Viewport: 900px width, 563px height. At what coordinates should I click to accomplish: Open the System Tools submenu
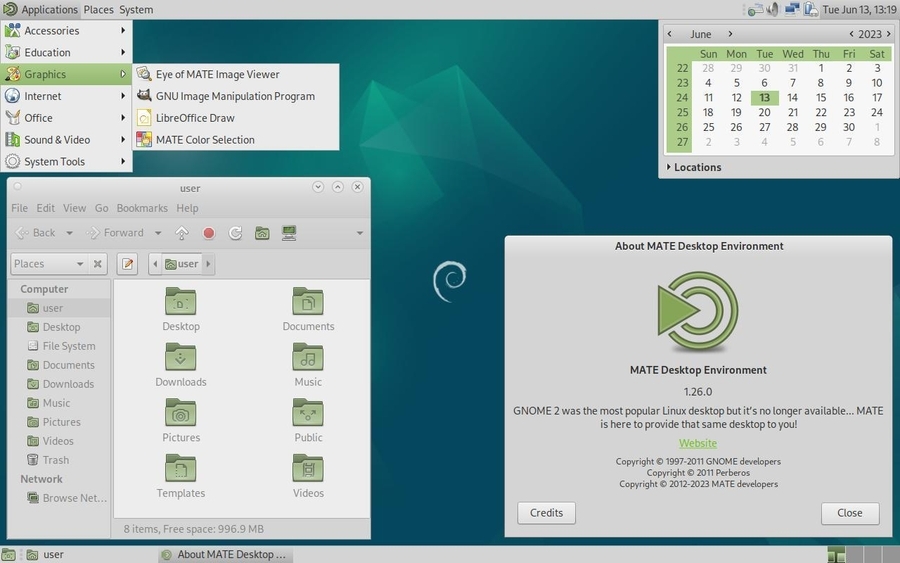(66, 161)
